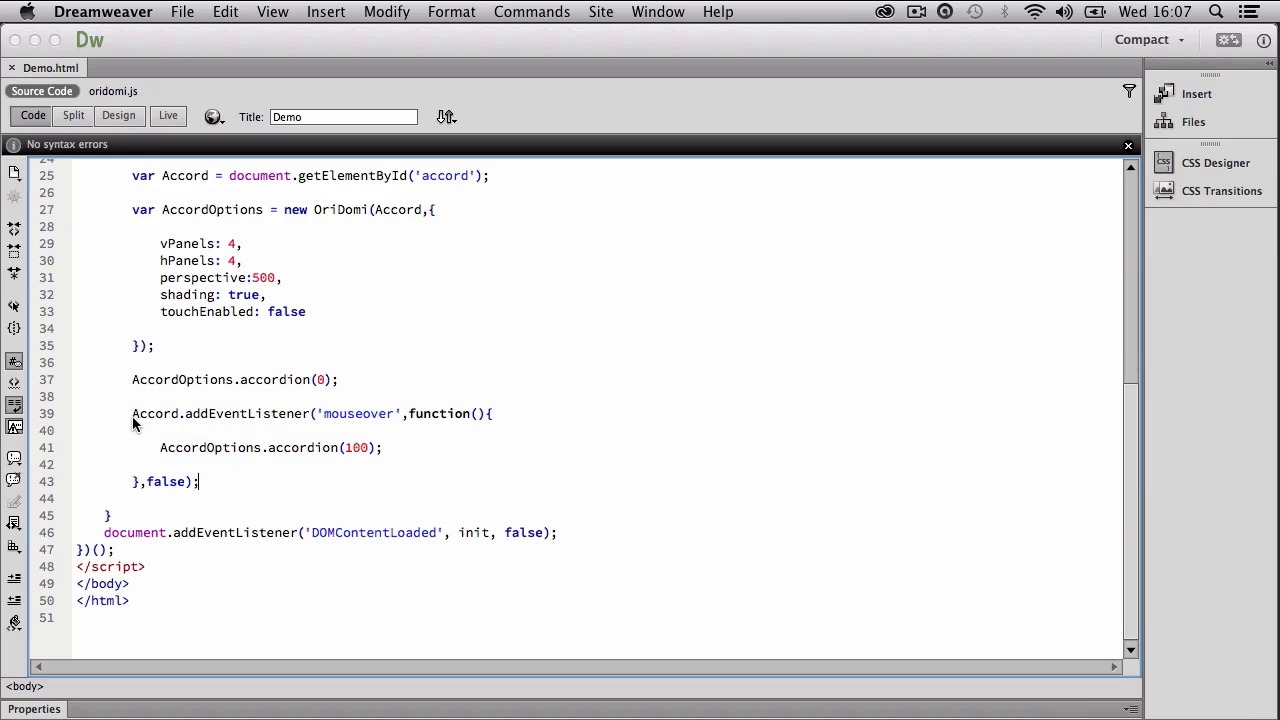The width and height of the screenshot is (1280, 720).
Task: Click the Expand All code icon
Action: (x=14, y=273)
